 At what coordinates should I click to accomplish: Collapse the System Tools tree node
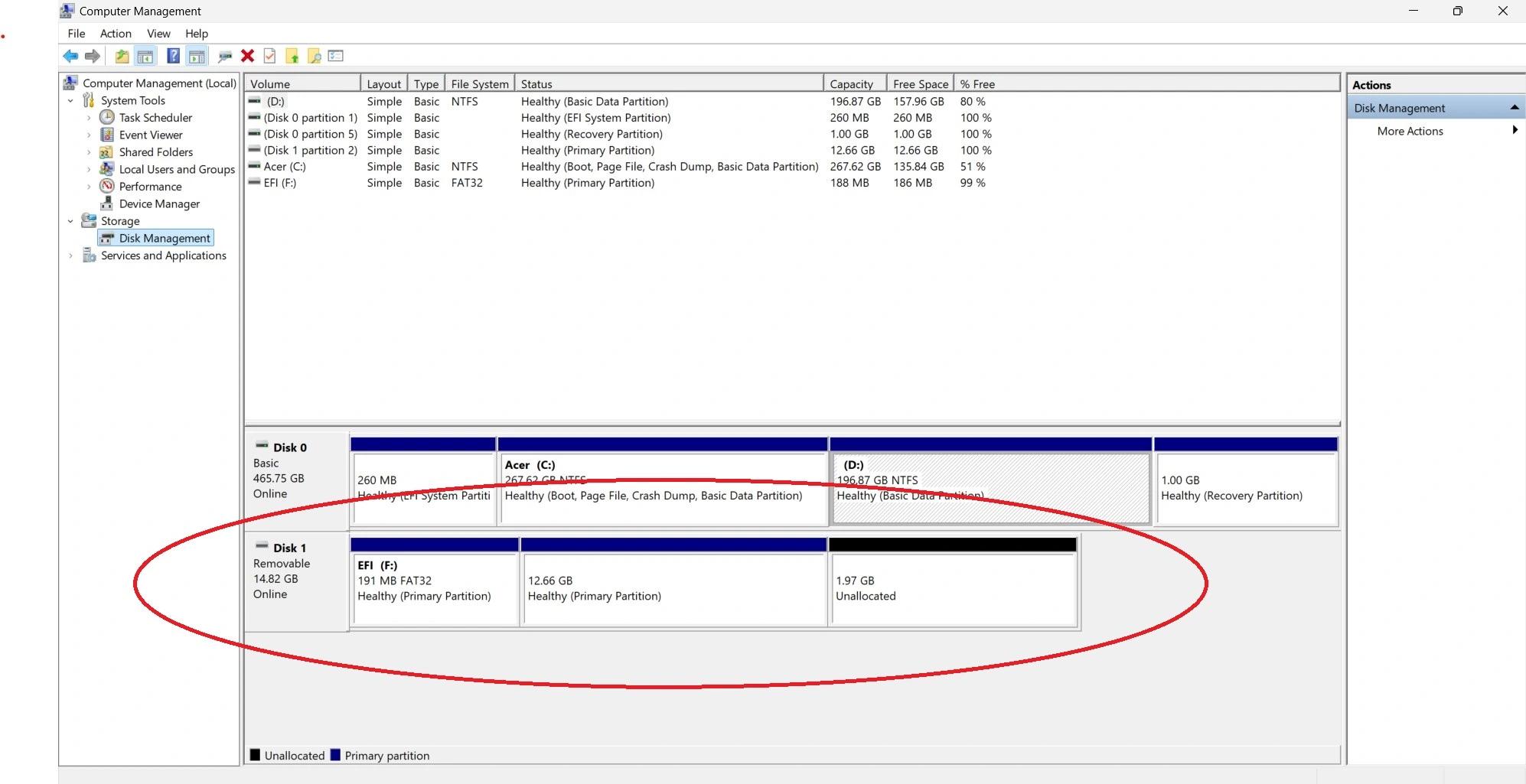70,100
